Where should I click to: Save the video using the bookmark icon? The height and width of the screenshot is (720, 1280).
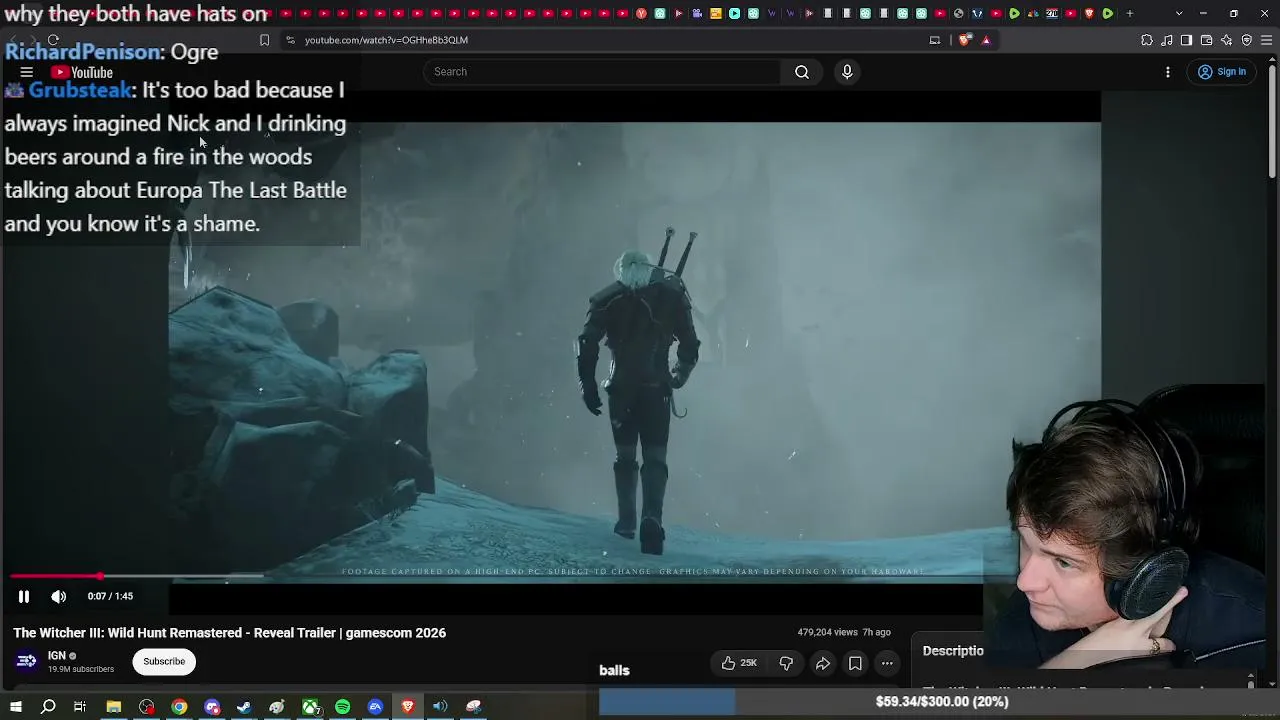click(x=855, y=663)
